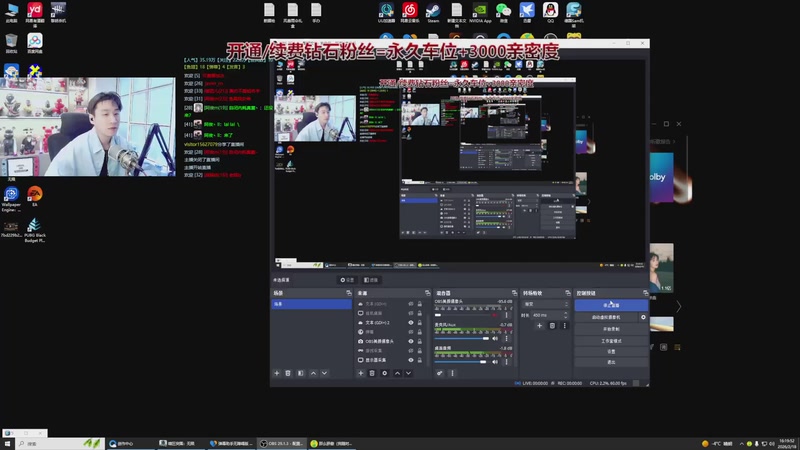The image size is (800, 450).
Task: Adjust 桌面音频 volume slider
Action: pos(461,362)
